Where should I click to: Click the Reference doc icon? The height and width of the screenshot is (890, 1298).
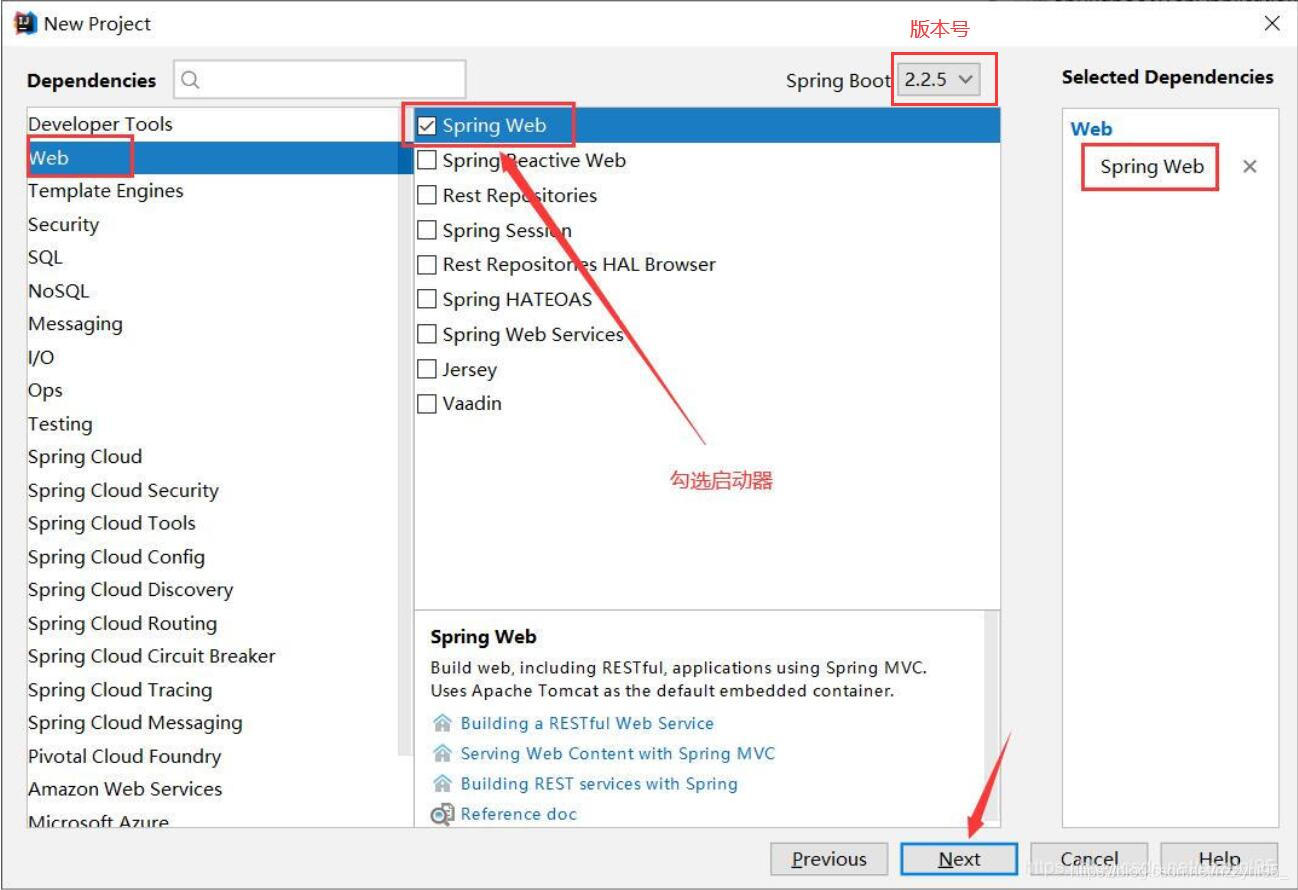pos(442,814)
